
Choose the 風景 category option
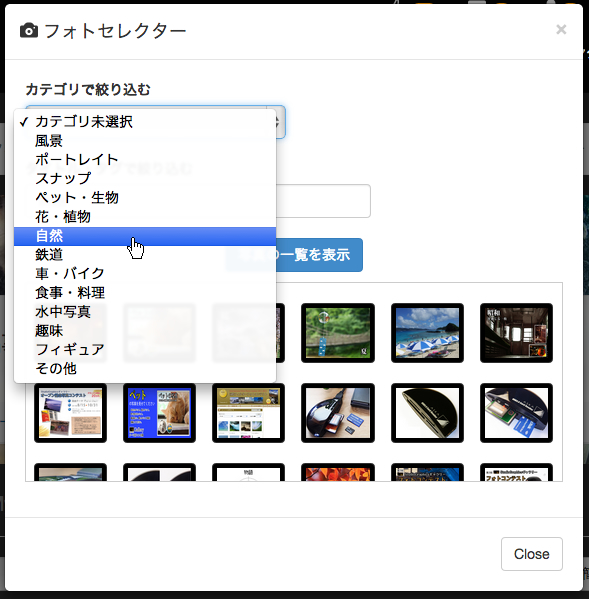pos(145,141)
